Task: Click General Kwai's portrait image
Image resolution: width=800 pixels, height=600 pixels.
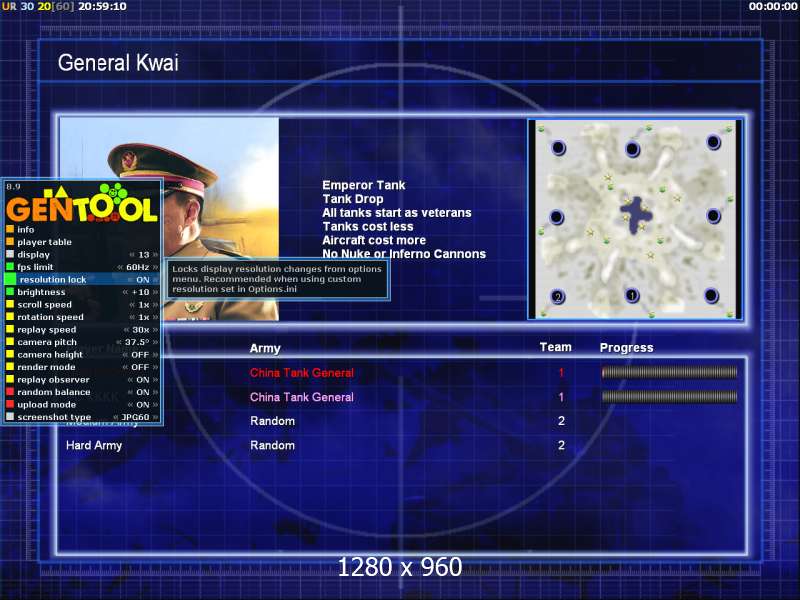Action: pos(169,219)
